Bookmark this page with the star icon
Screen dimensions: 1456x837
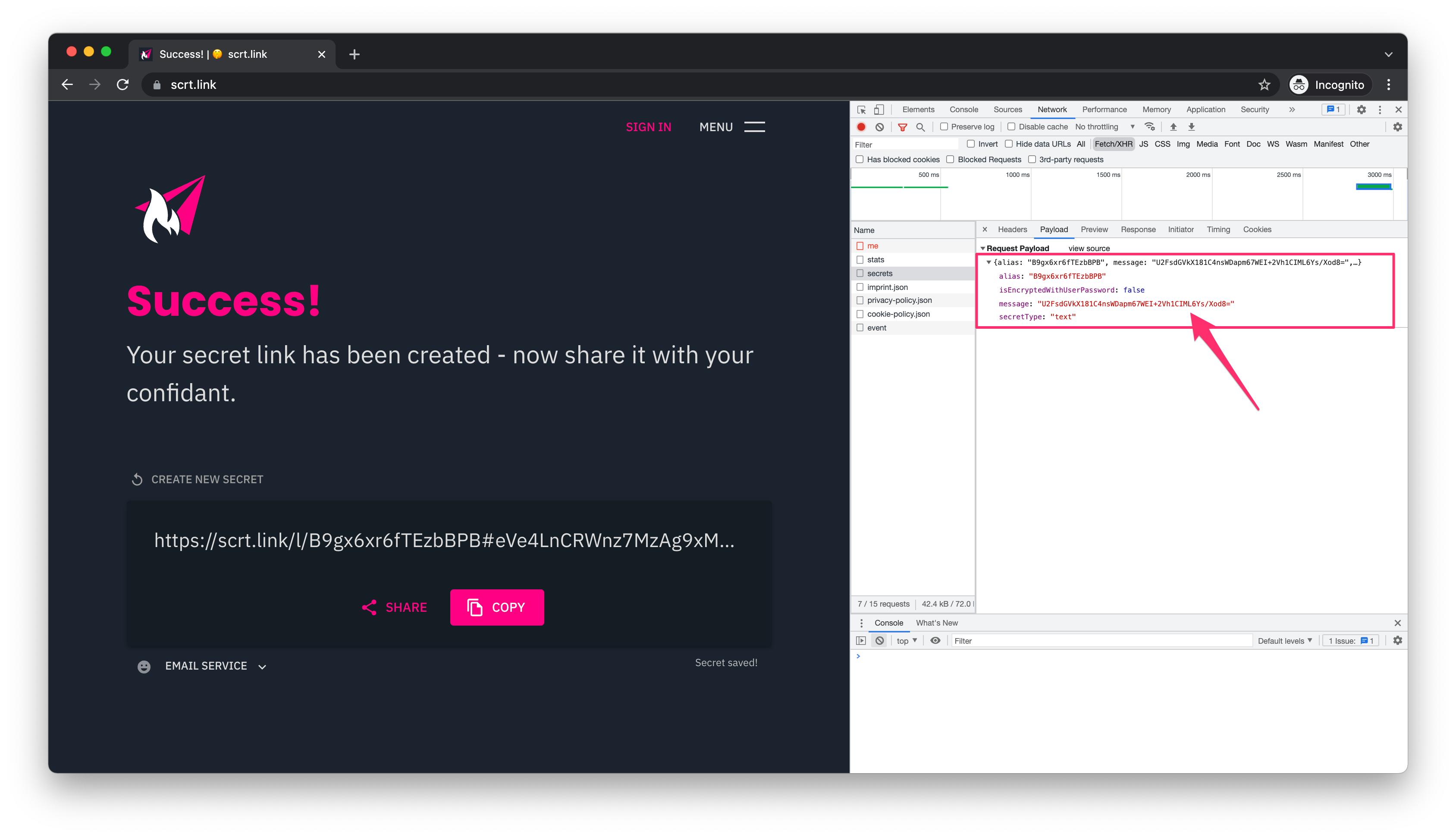pos(1264,85)
